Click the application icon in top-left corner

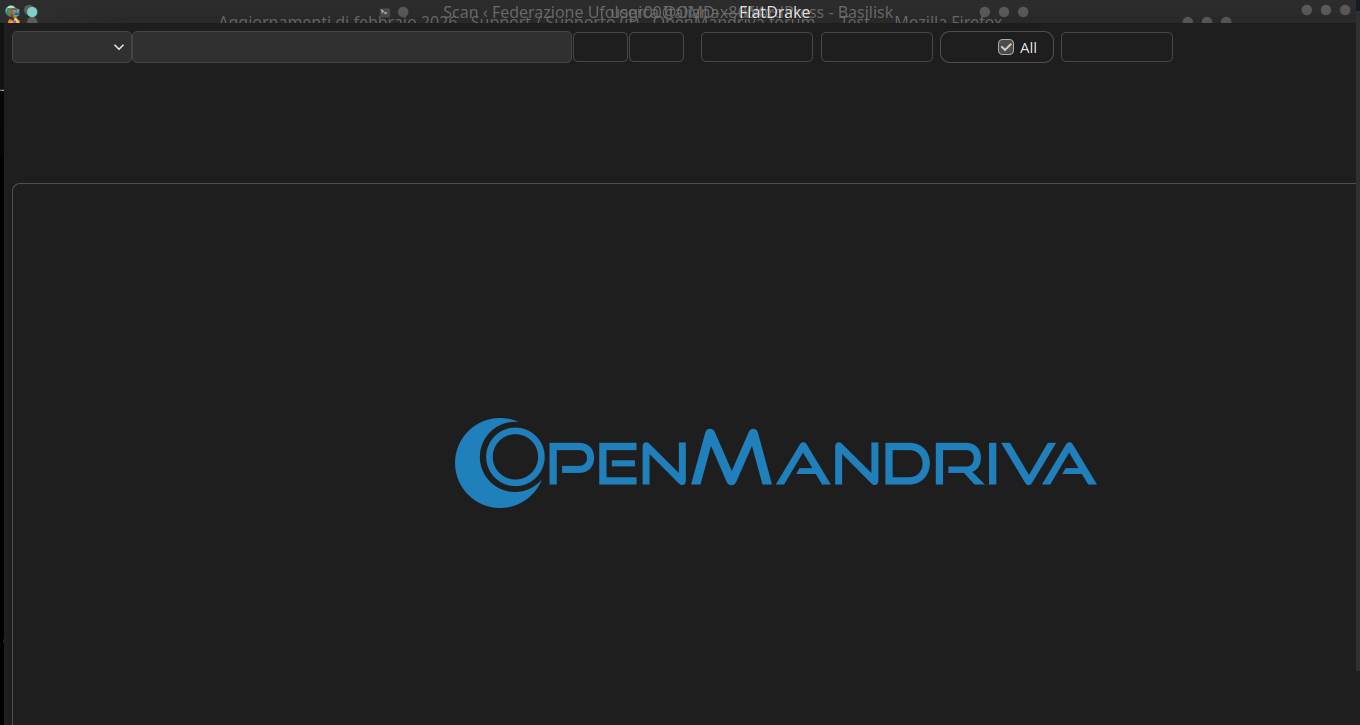tap(12, 12)
